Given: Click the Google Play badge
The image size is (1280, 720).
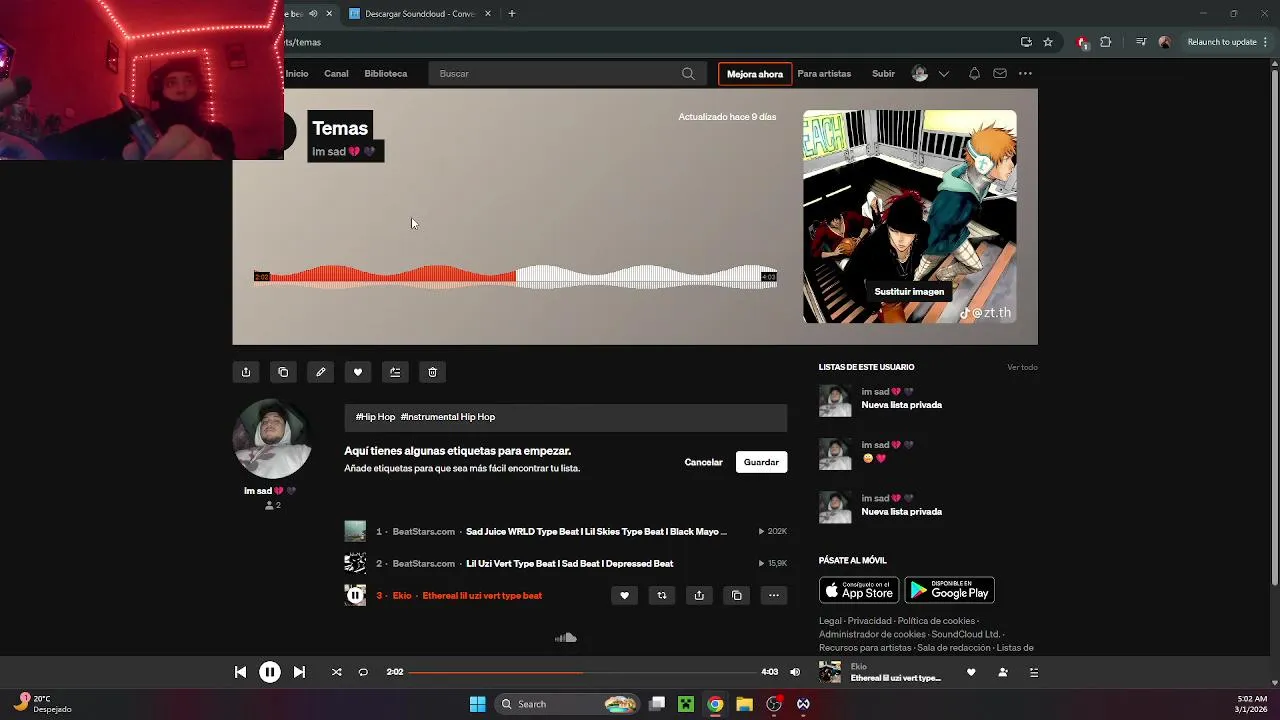Looking at the screenshot, I should click(x=949, y=590).
